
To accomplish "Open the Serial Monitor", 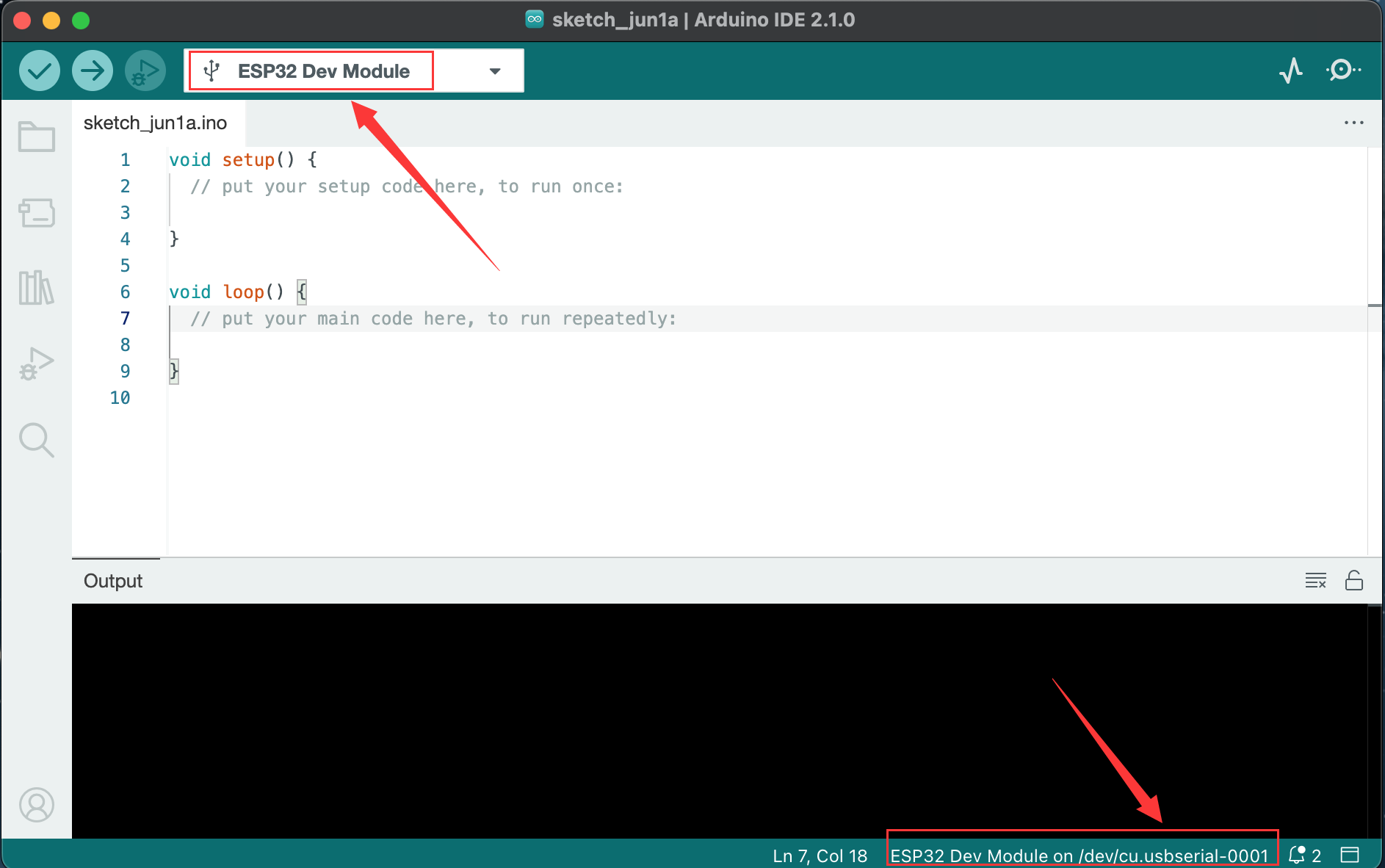I will pos(1343,70).
